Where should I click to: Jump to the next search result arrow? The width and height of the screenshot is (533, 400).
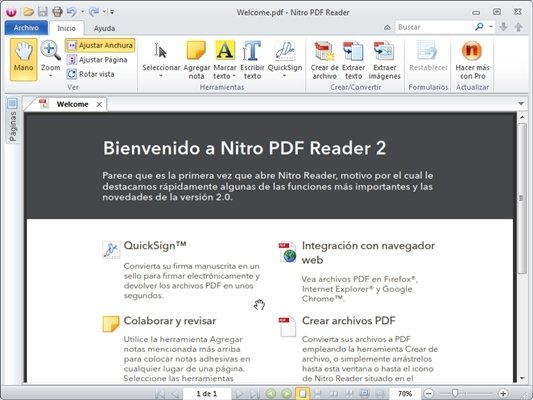[x=503, y=27]
